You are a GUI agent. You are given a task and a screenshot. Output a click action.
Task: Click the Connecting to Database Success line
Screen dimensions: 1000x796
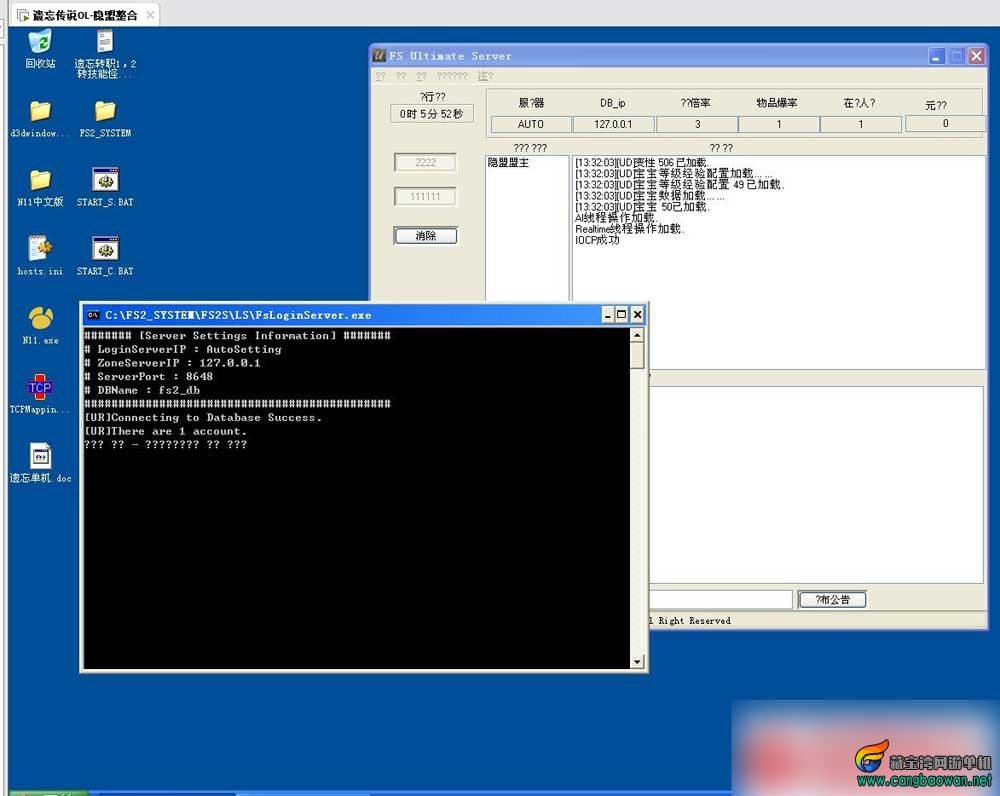click(x=203, y=417)
